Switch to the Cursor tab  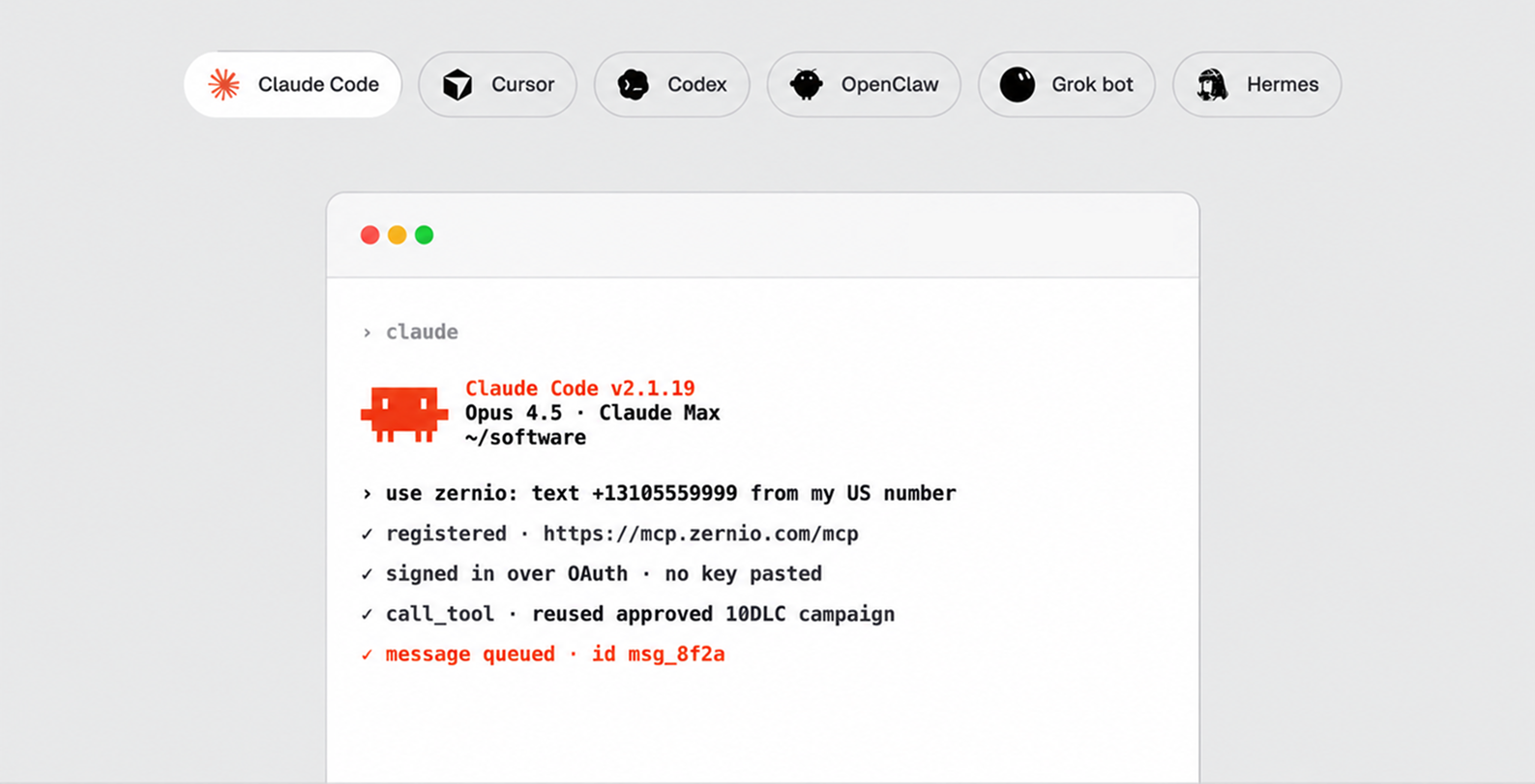coord(497,85)
